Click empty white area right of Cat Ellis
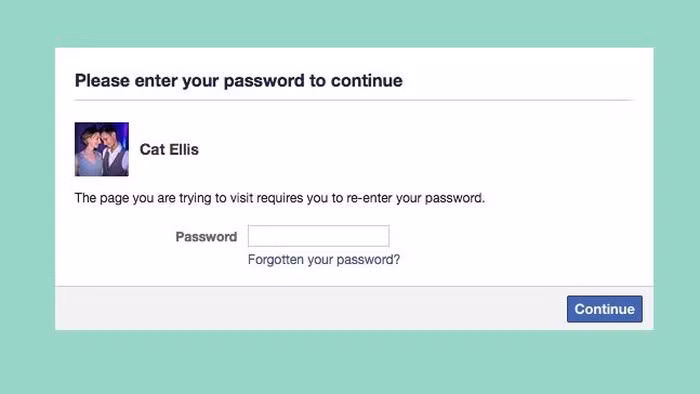The height and width of the screenshot is (394, 700). coord(402,149)
